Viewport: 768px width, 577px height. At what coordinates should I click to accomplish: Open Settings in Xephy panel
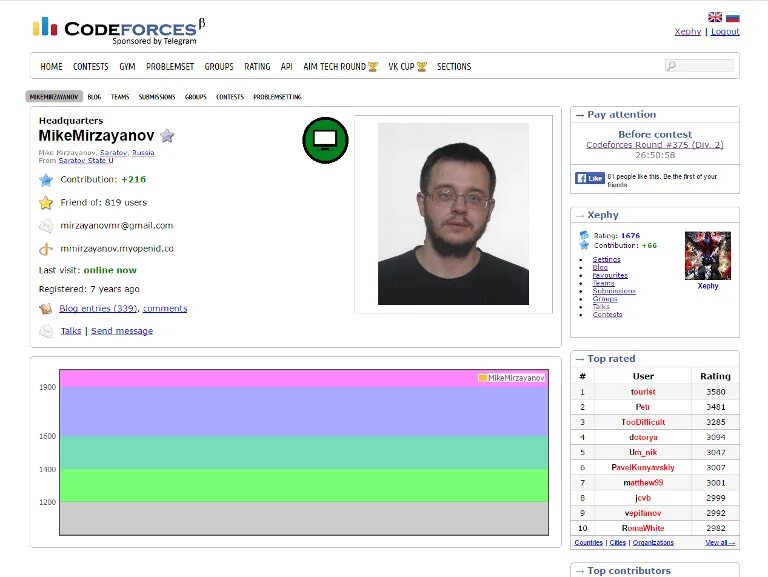606,259
